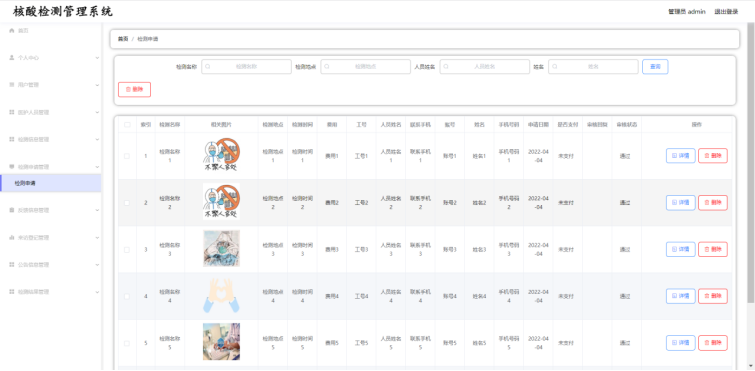Click the grid icon beside 公告信息管理

point(12,265)
